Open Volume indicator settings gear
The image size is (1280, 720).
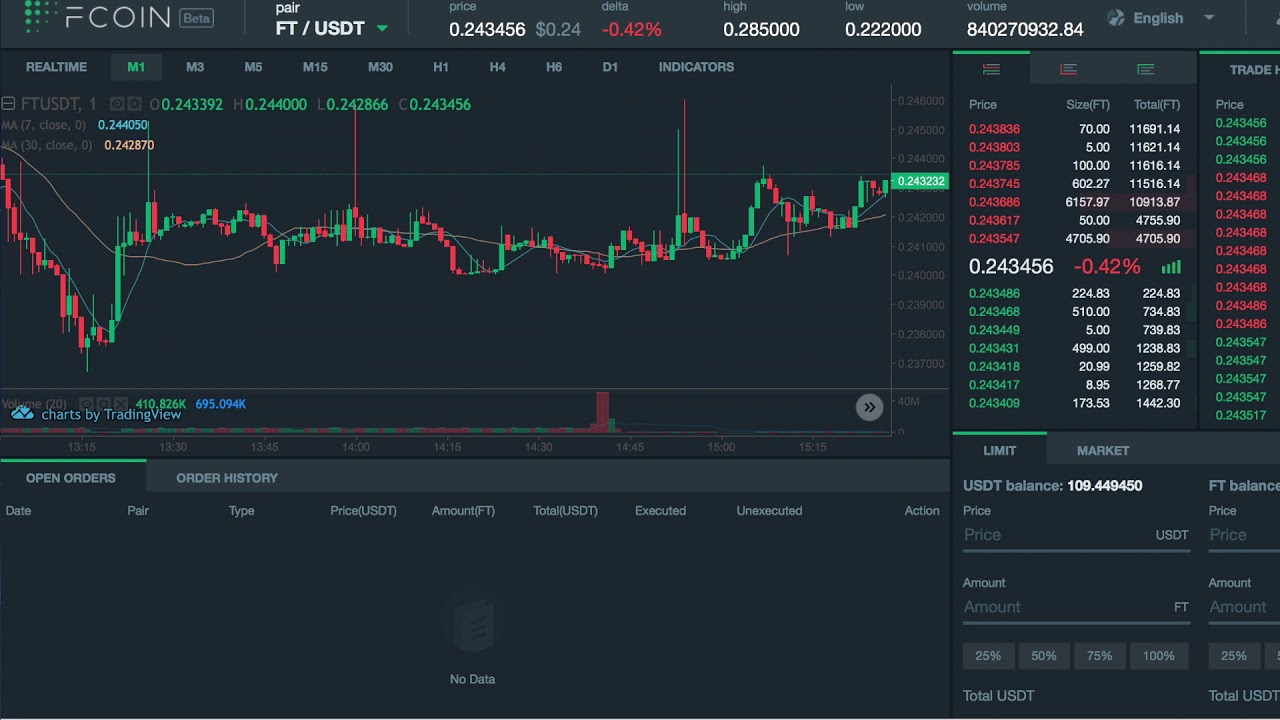point(104,404)
